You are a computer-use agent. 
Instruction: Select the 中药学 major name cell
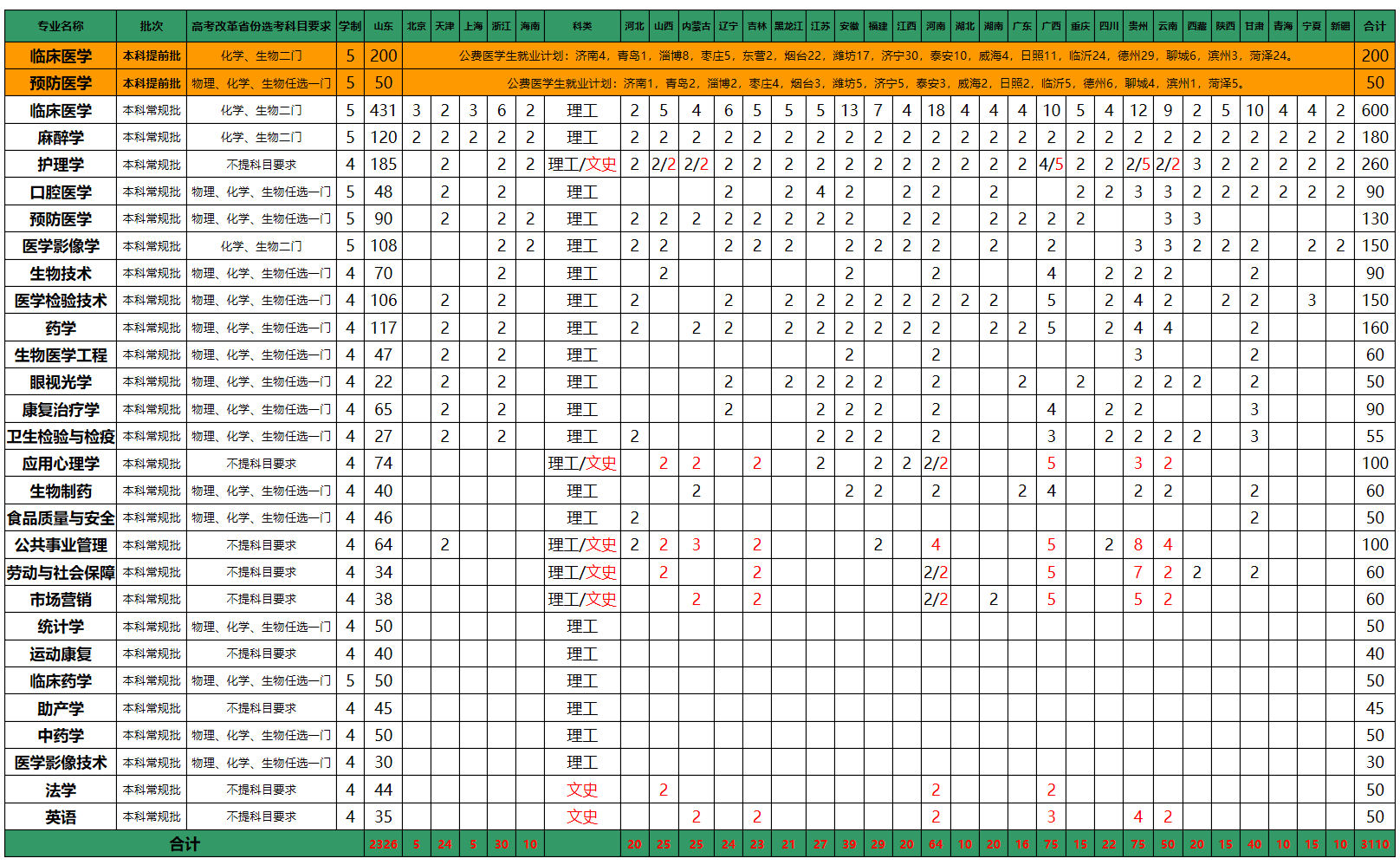(x=61, y=735)
